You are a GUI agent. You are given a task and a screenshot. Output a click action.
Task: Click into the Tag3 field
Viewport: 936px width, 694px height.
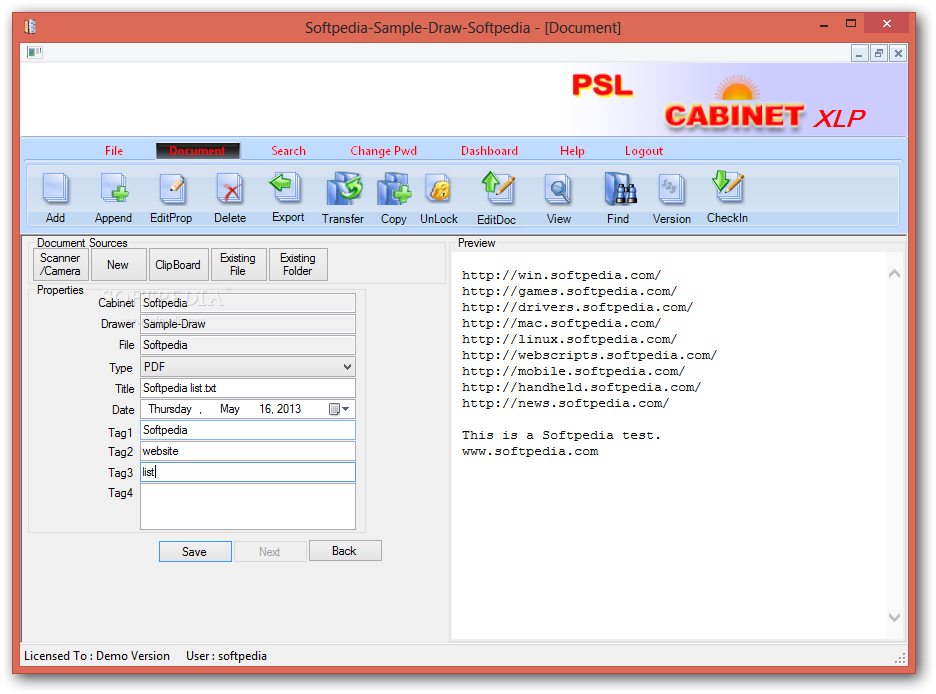click(248, 472)
